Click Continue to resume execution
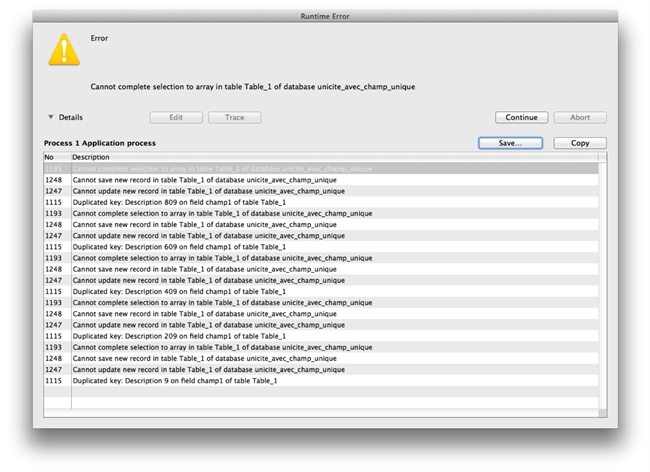The width and height of the screenshot is (650, 472). pos(521,117)
